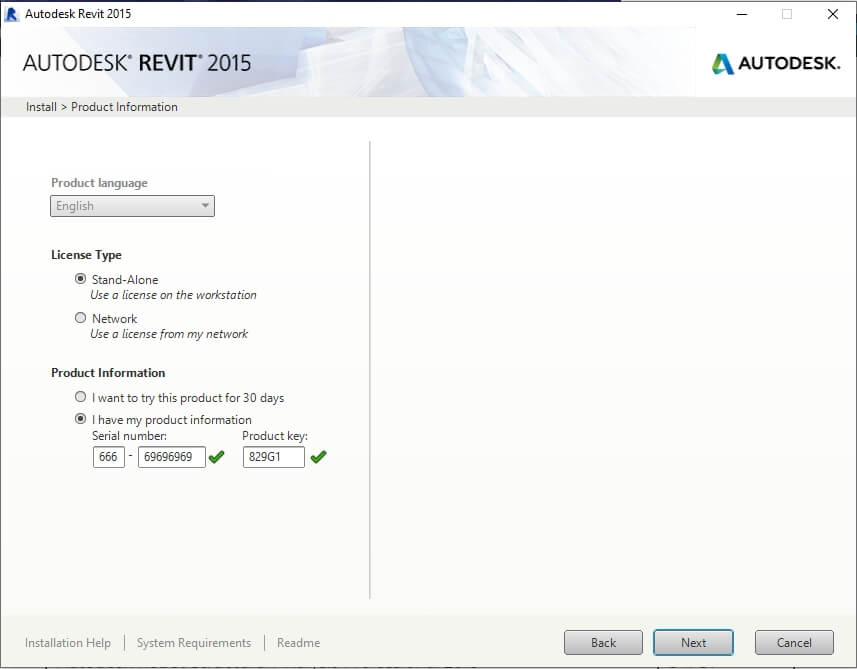The height and width of the screenshot is (669, 857).
Task: Open the Product language dropdown
Action: (x=132, y=206)
